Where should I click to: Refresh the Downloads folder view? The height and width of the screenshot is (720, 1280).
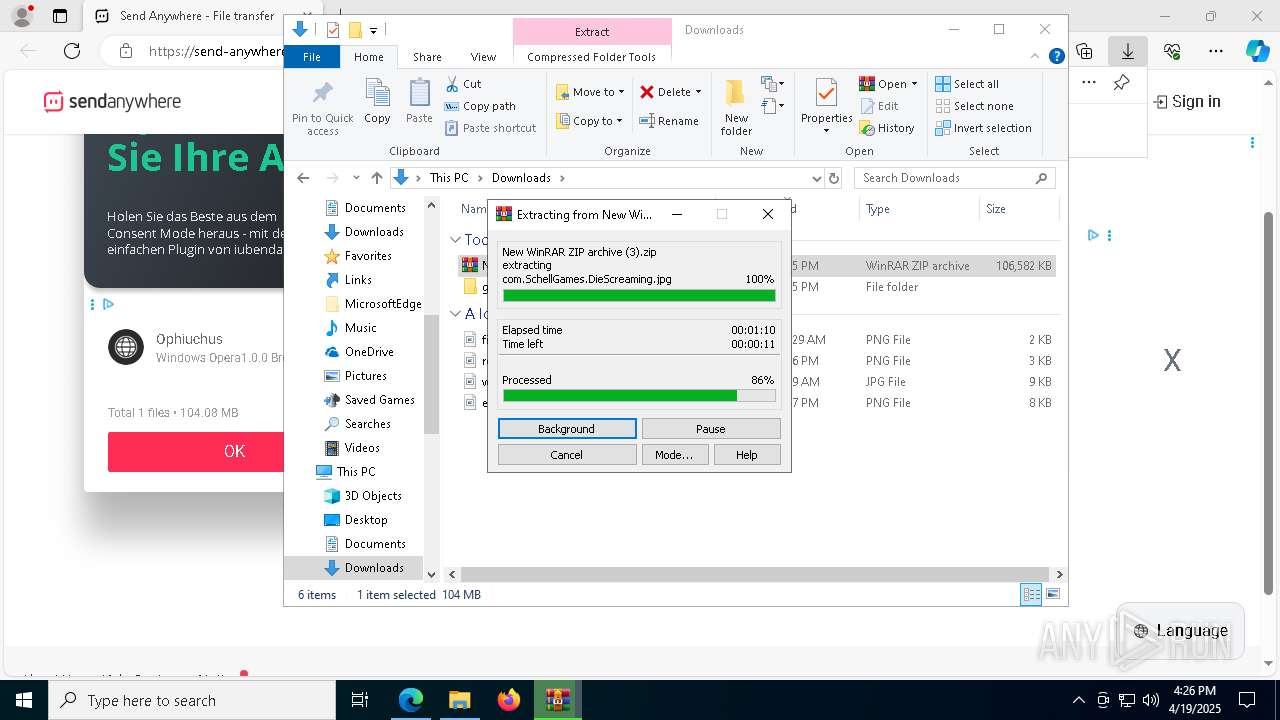(835, 178)
